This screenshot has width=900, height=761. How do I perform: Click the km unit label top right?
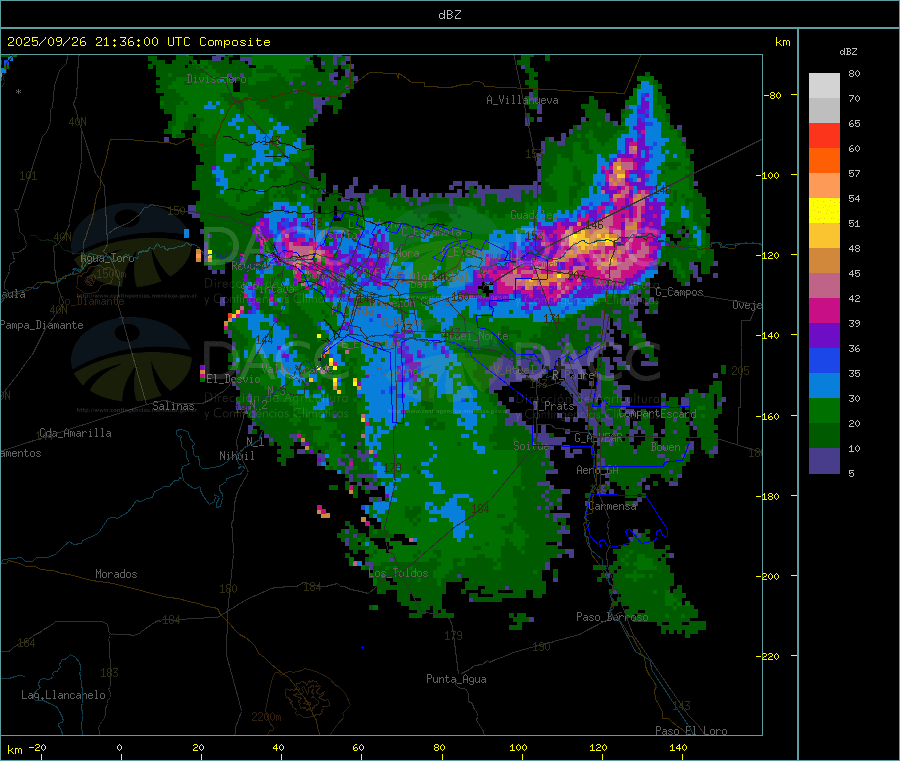point(782,42)
